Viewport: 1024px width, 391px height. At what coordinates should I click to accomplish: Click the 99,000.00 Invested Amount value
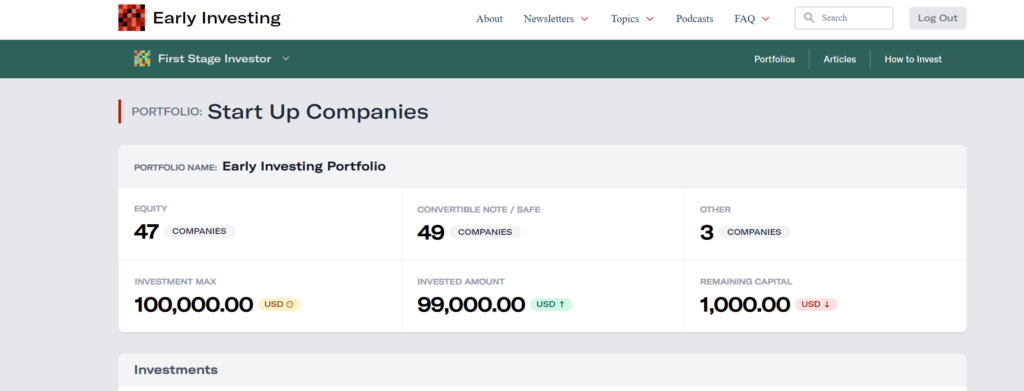click(x=471, y=305)
